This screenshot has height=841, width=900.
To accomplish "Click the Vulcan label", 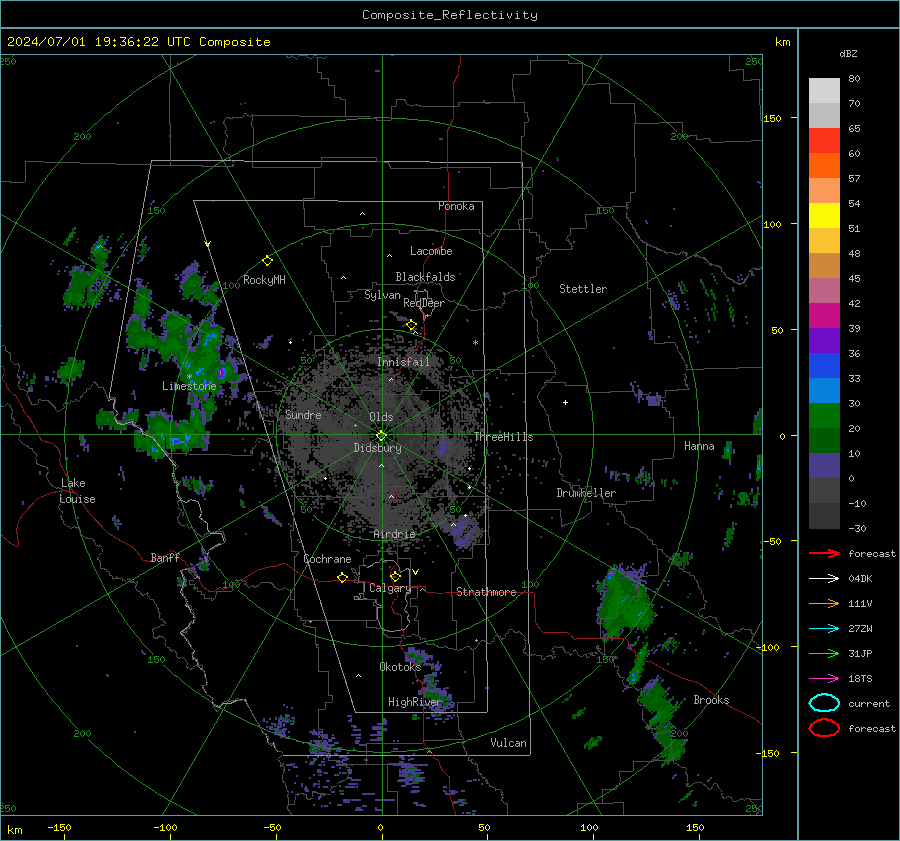I will coord(509,743).
